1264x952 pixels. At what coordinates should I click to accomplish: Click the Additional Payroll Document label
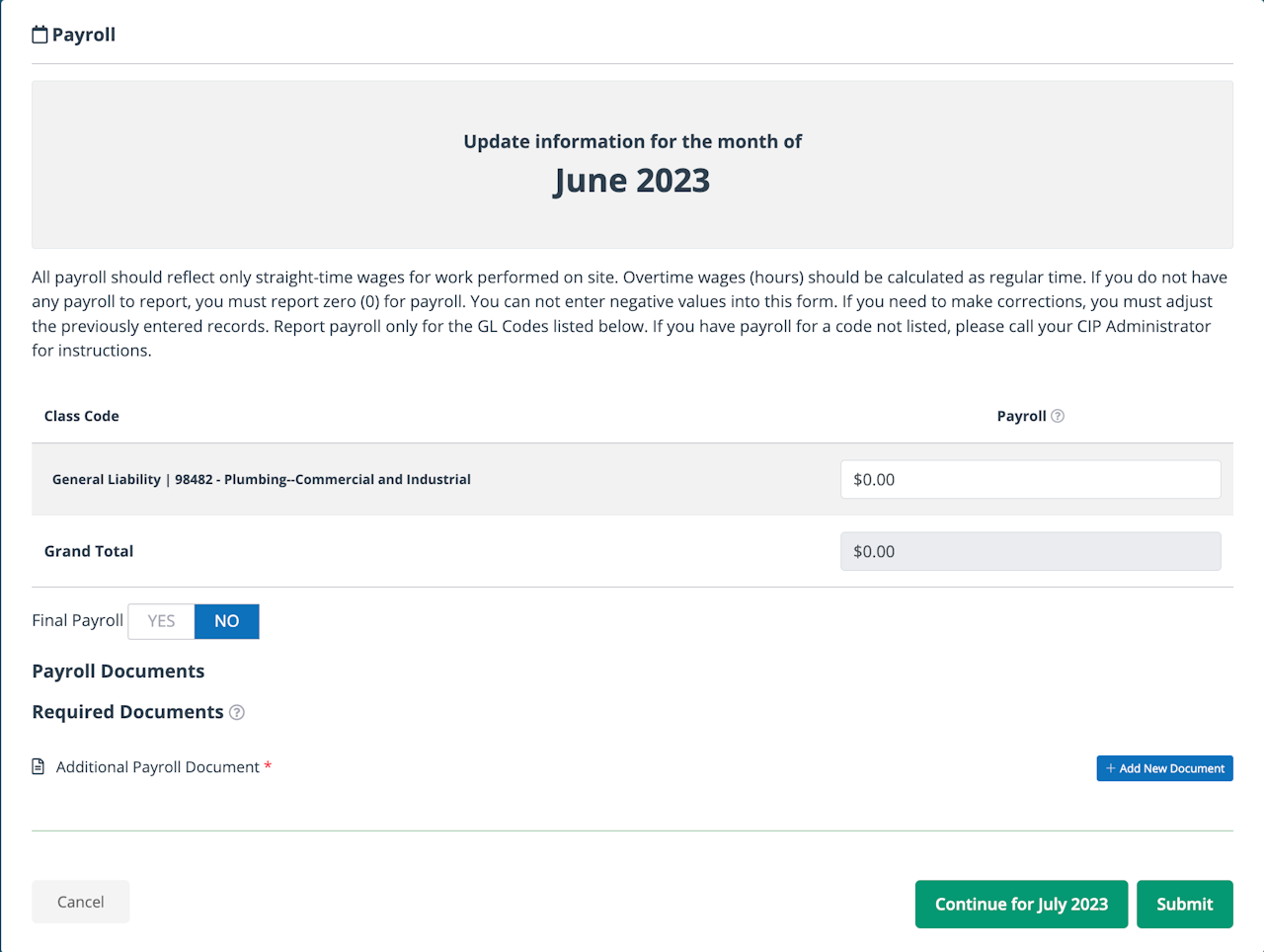coord(158,767)
